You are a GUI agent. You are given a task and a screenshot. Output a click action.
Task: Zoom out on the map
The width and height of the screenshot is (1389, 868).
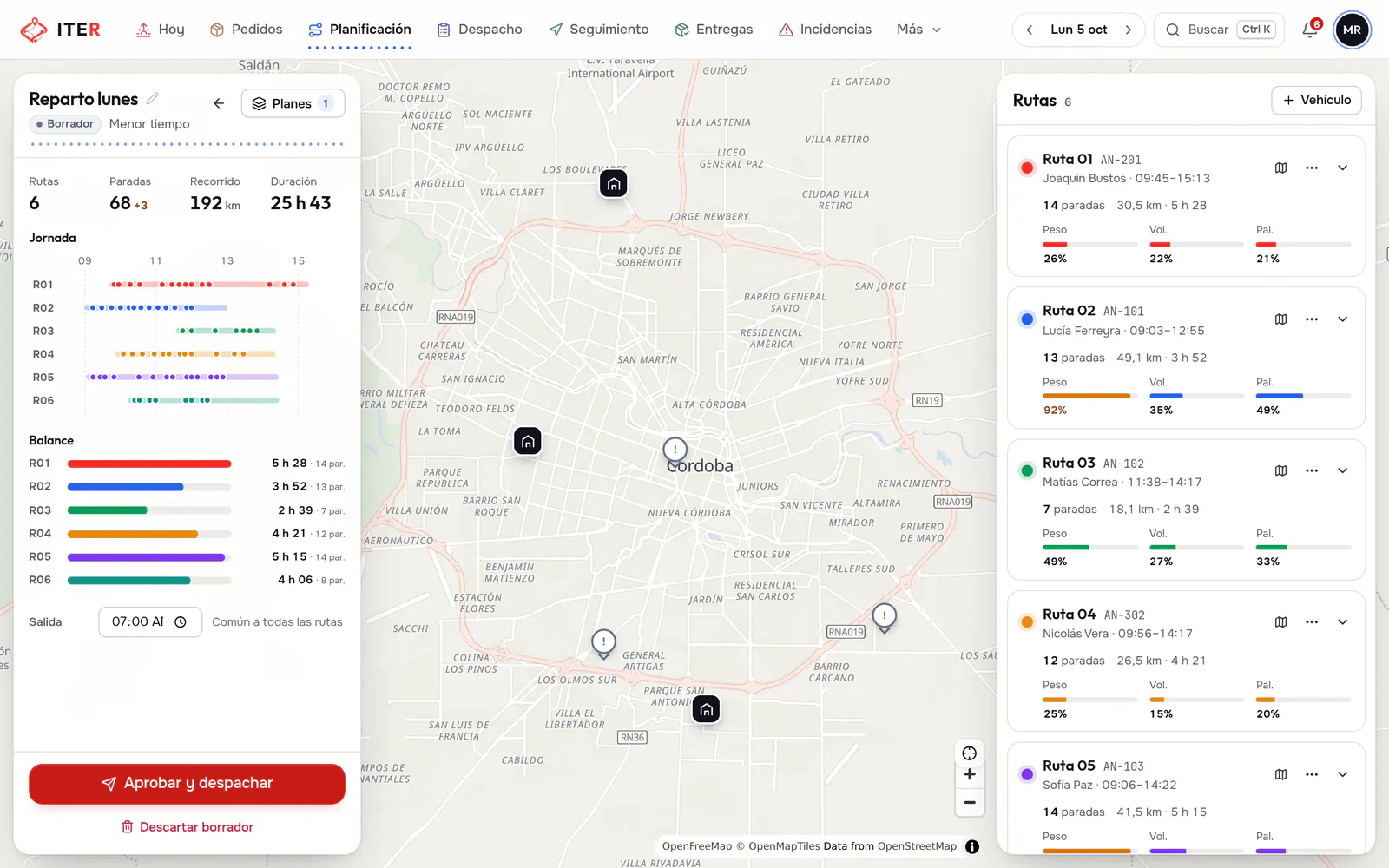pyautogui.click(x=970, y=803)
